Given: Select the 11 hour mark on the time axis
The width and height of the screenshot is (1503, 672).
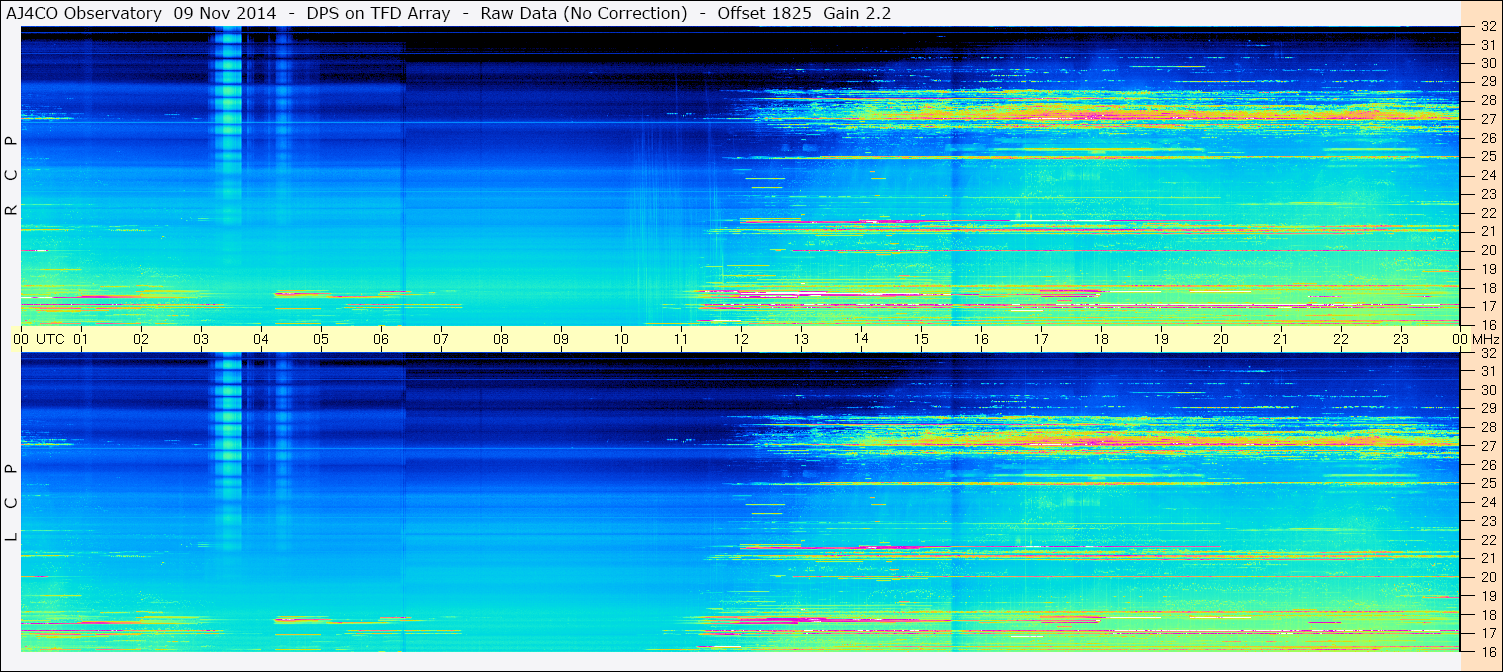Looking at the screenshot, I should pyautogui.click(x=681, y=339).
